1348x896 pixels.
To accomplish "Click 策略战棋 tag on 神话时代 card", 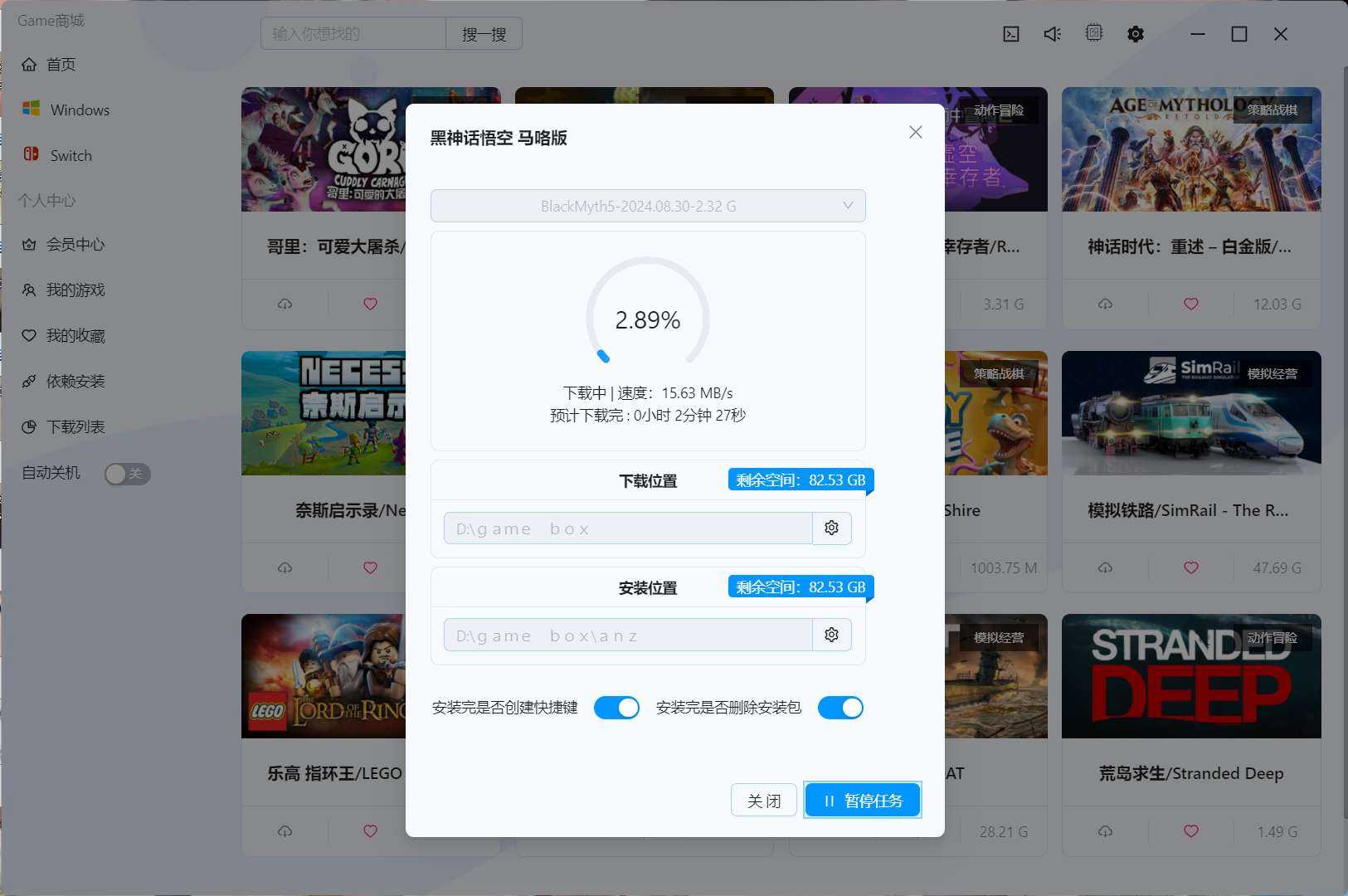I will (1272, 110).
